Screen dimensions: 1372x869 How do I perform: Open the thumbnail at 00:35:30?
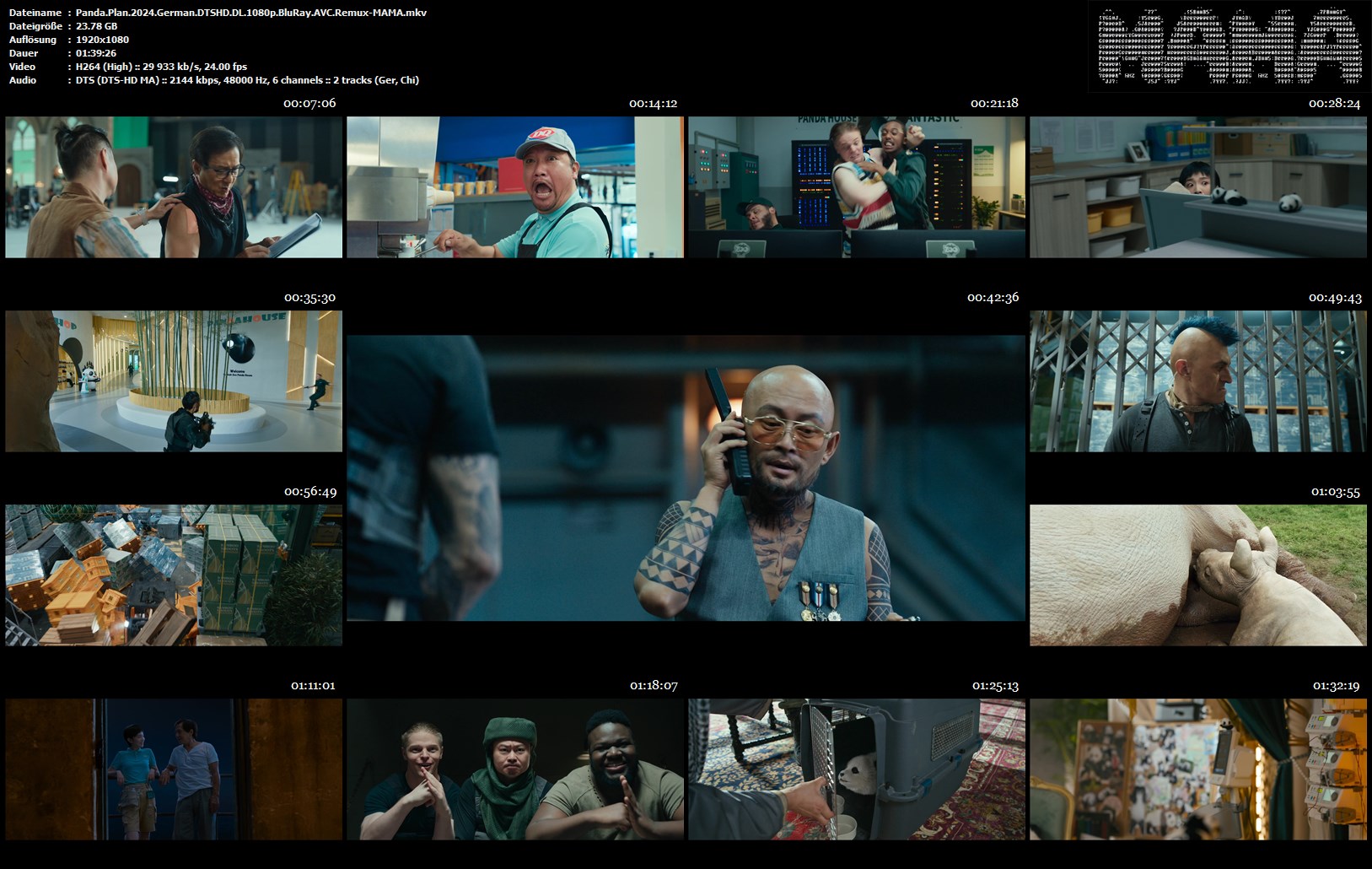174,381
